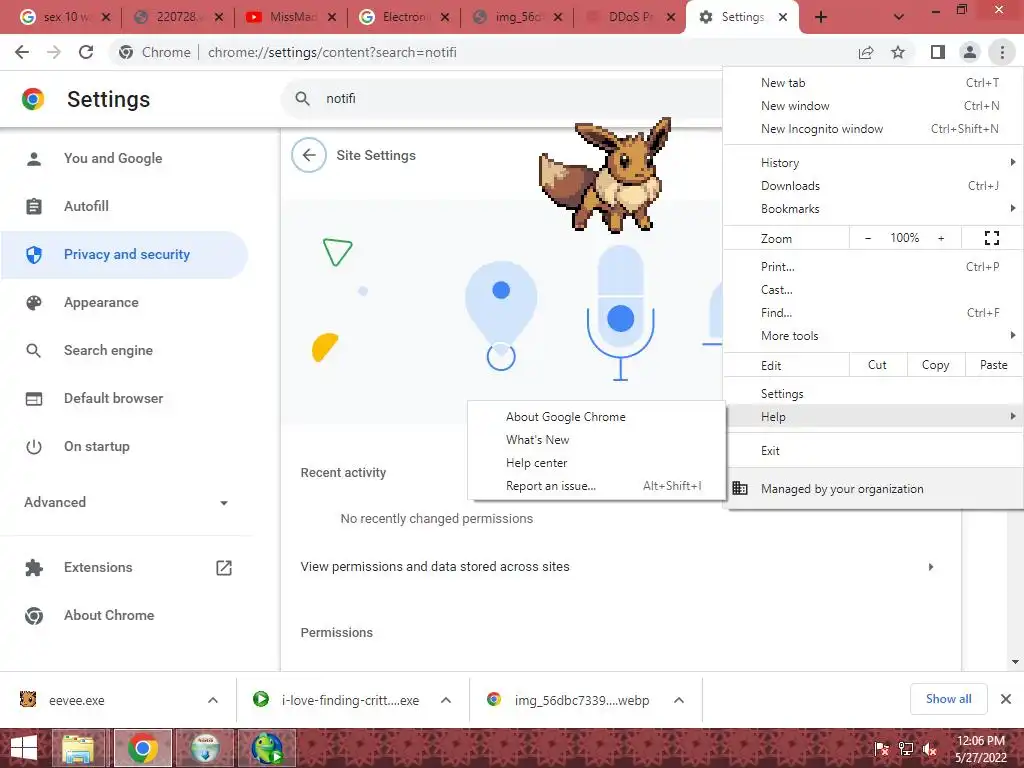Click the Windows Start button

24,748
